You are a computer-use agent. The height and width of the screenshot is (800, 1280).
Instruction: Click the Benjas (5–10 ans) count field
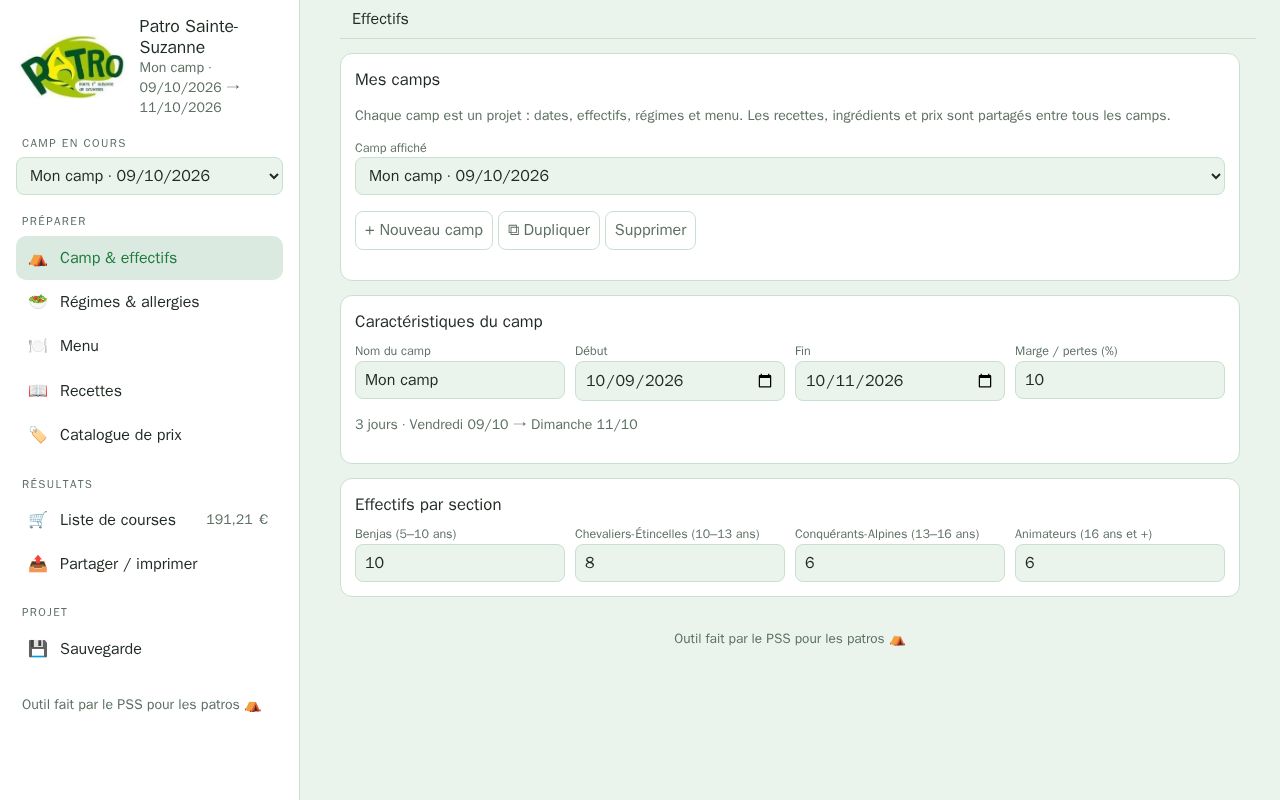coord(460,563)
